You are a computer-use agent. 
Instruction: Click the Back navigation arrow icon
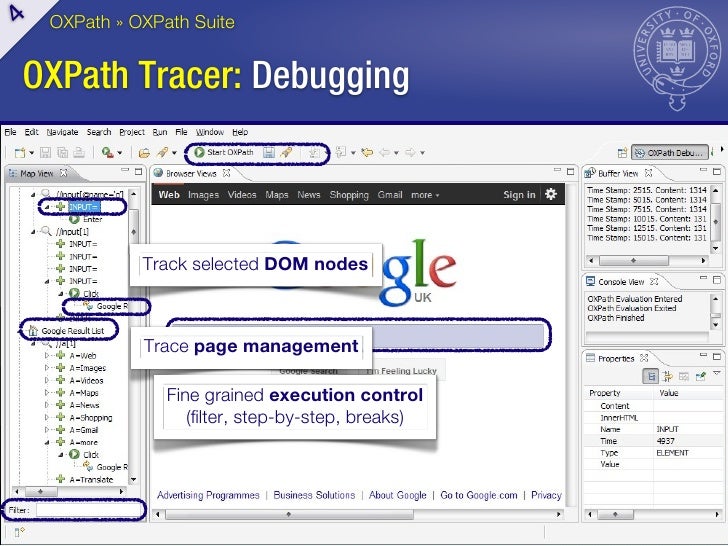[x=384, y=152]
